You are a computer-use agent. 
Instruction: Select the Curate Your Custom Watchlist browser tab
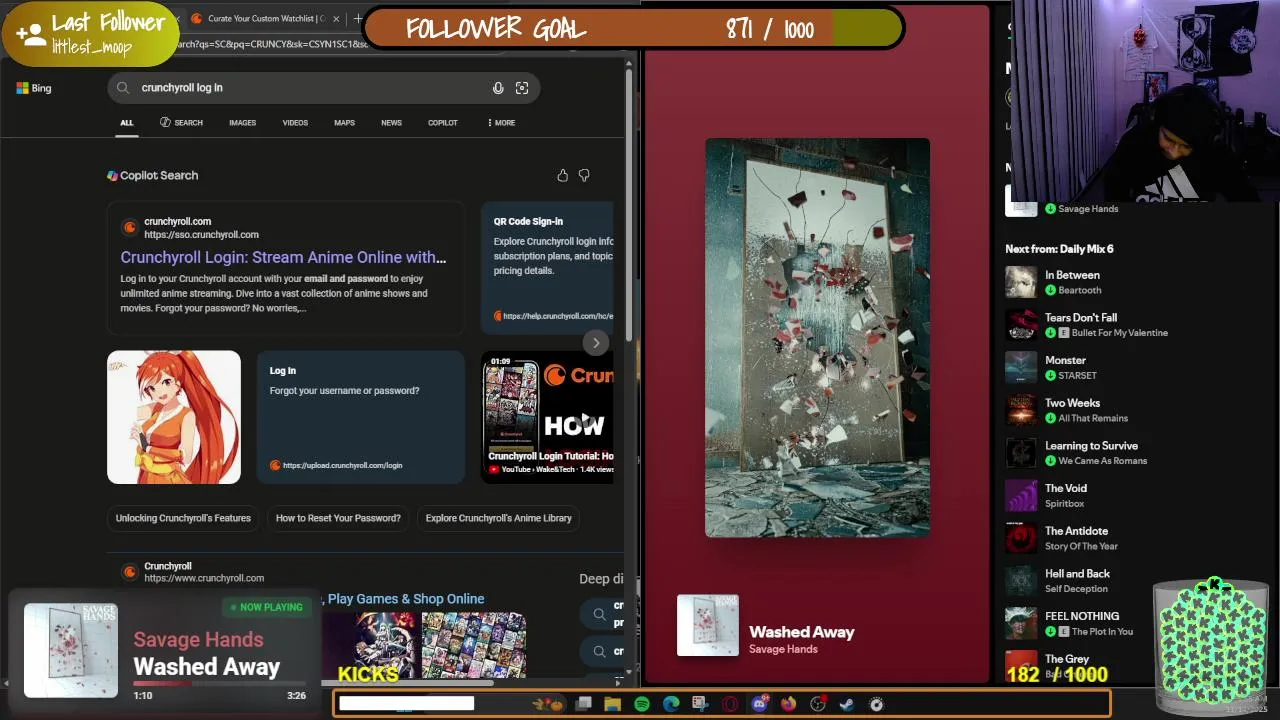[266, 18]
